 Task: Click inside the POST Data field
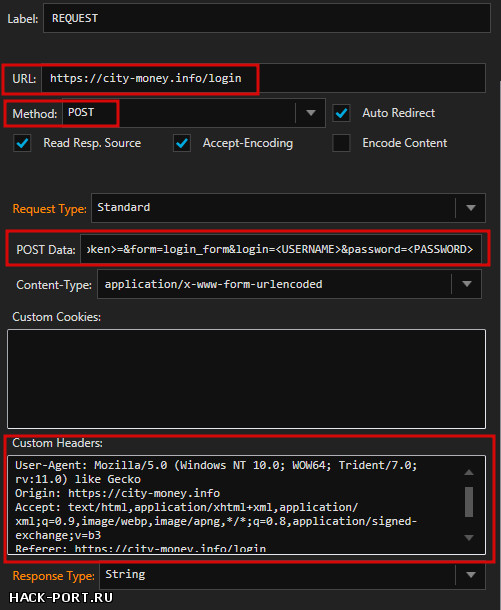point(280,249)
